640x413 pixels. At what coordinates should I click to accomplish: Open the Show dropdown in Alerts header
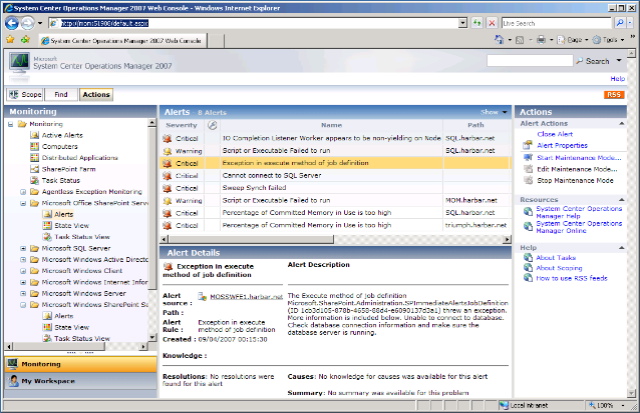[493, 112]
